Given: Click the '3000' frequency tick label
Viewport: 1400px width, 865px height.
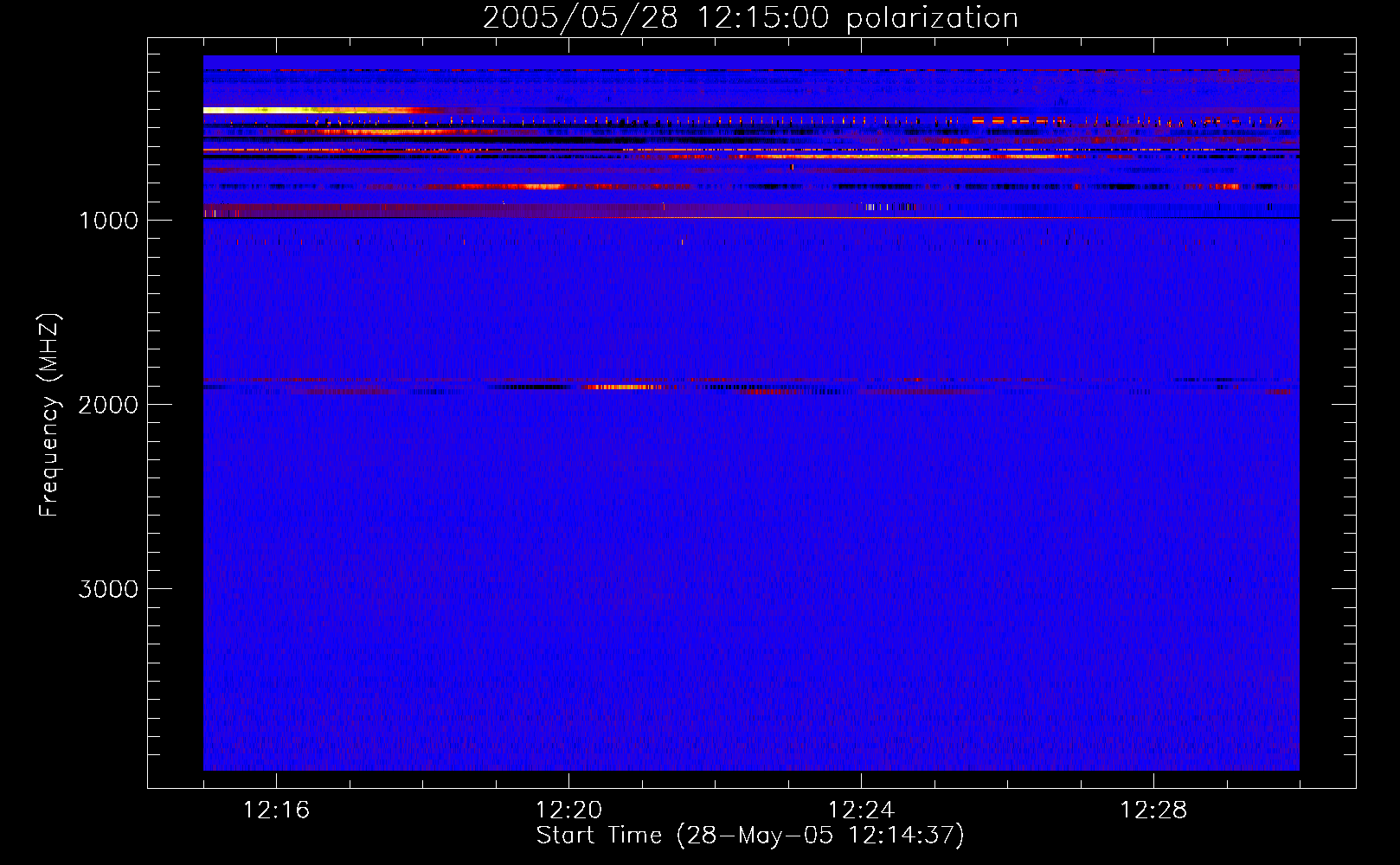Looking at the screenshot, I should (108, 589).
